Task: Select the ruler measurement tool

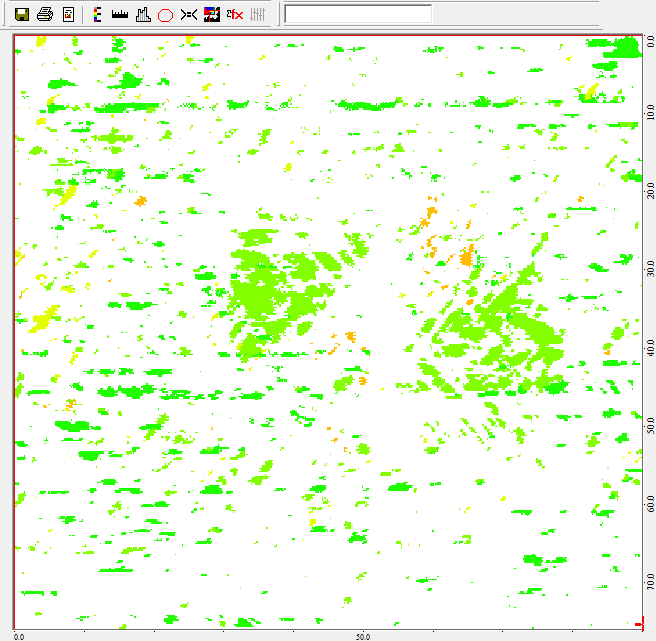Action: 120,15
